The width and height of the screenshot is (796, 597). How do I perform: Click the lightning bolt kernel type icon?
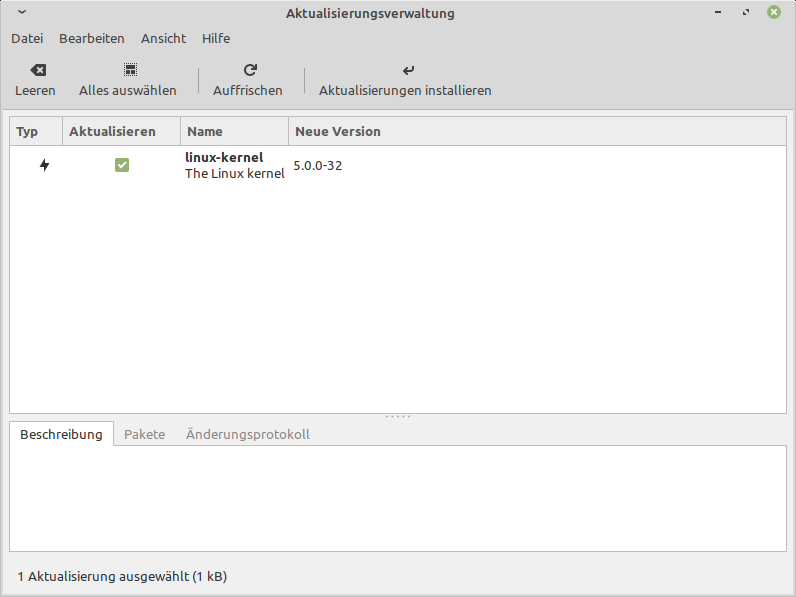[44, 165]
